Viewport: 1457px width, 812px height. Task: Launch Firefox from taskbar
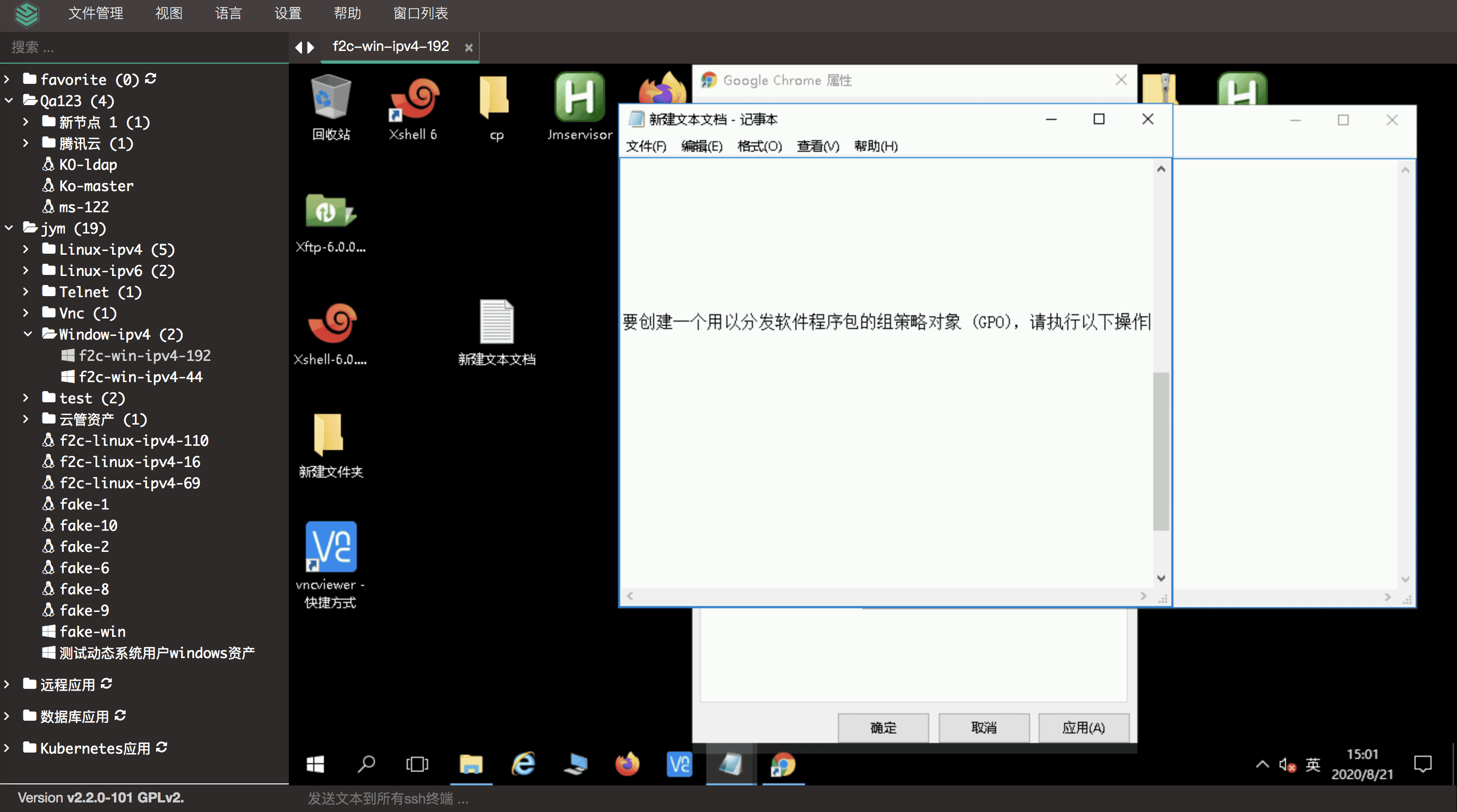coord(627,765)
